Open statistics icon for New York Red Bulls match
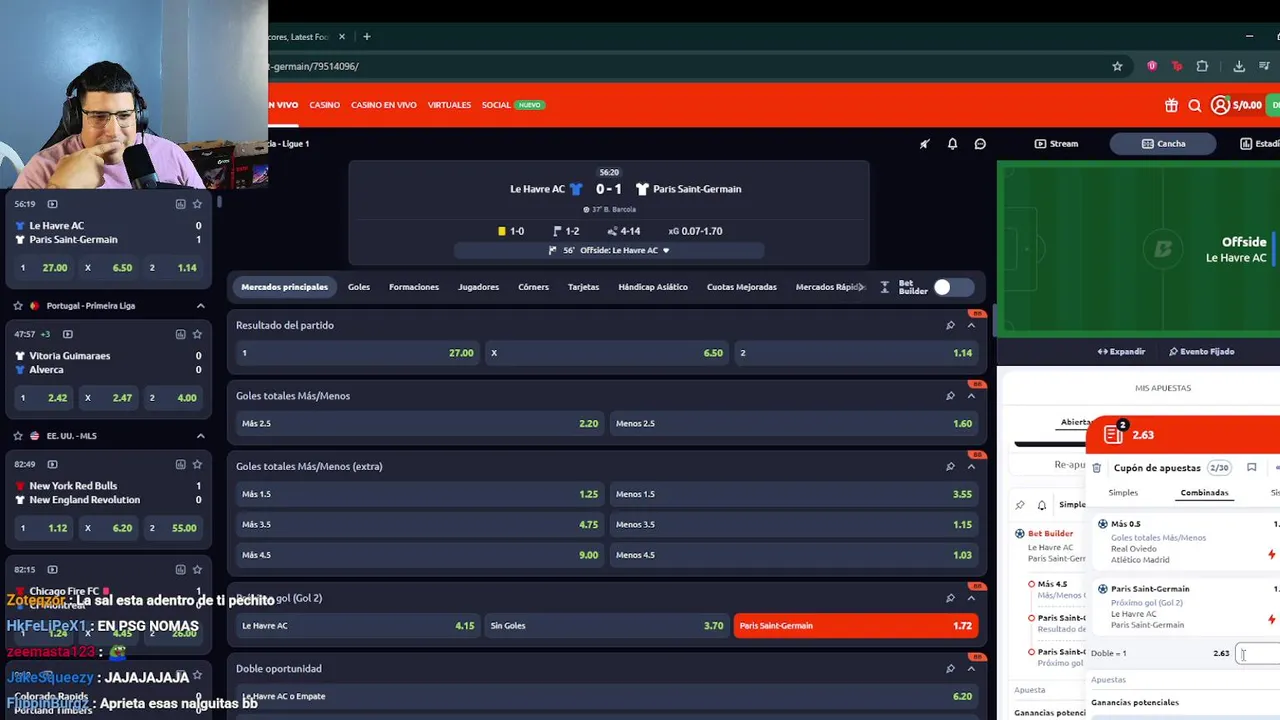This screenshot has height=720, width=1280. (181, 464)
